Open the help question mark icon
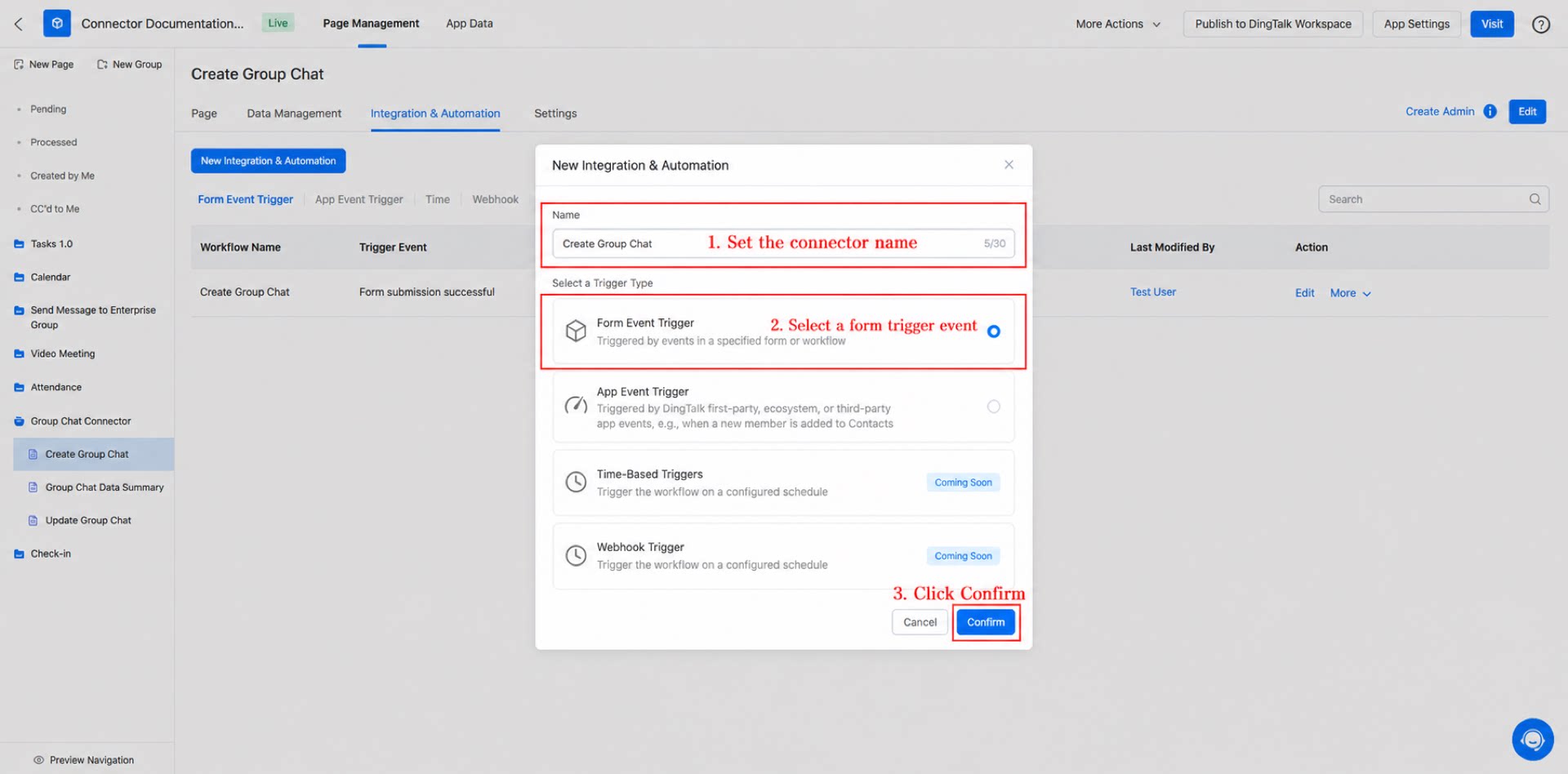The image size is (1568, 774). (1540, 24)
